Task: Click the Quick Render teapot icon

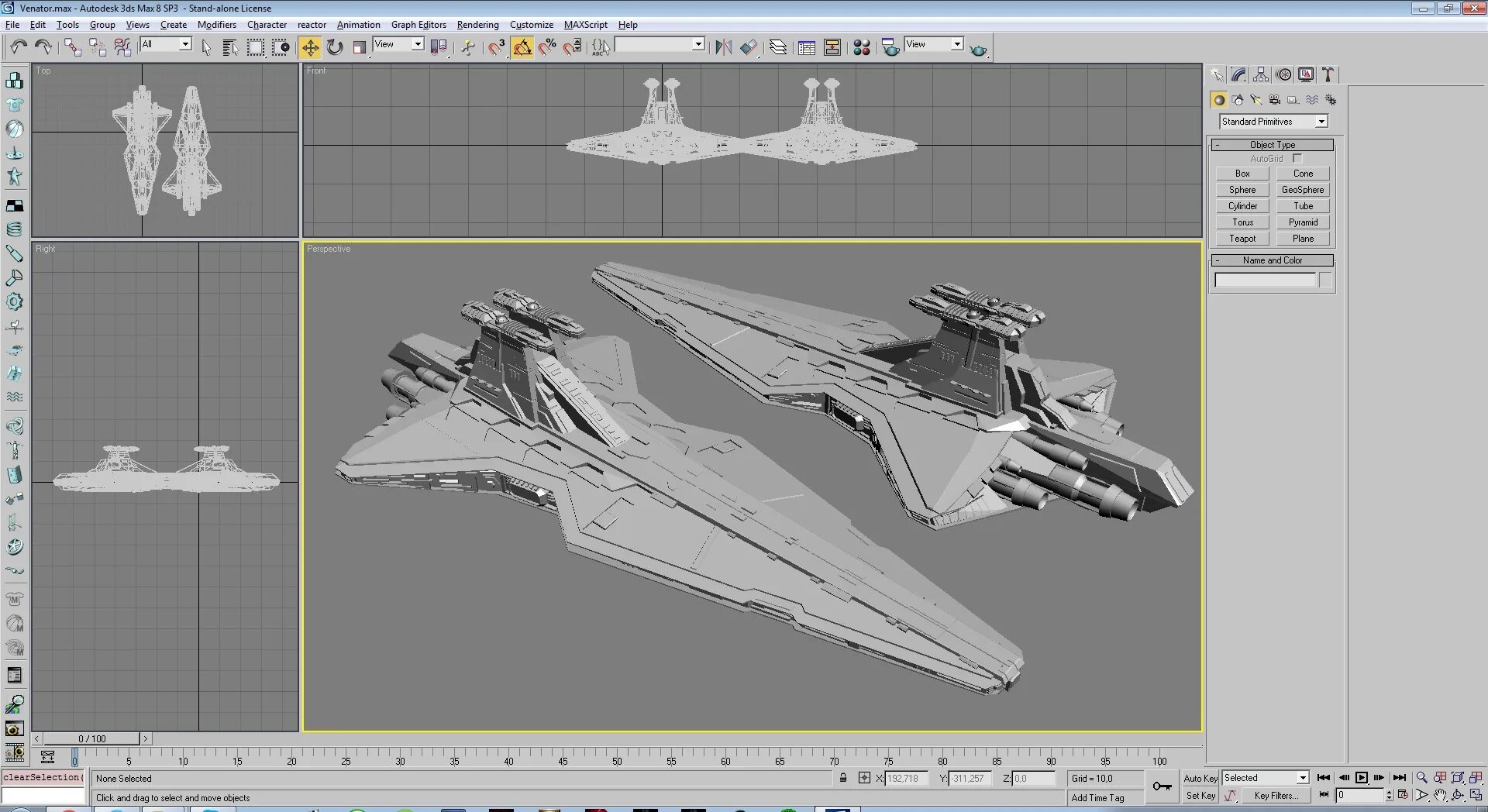Action: [x=979, y=49]
